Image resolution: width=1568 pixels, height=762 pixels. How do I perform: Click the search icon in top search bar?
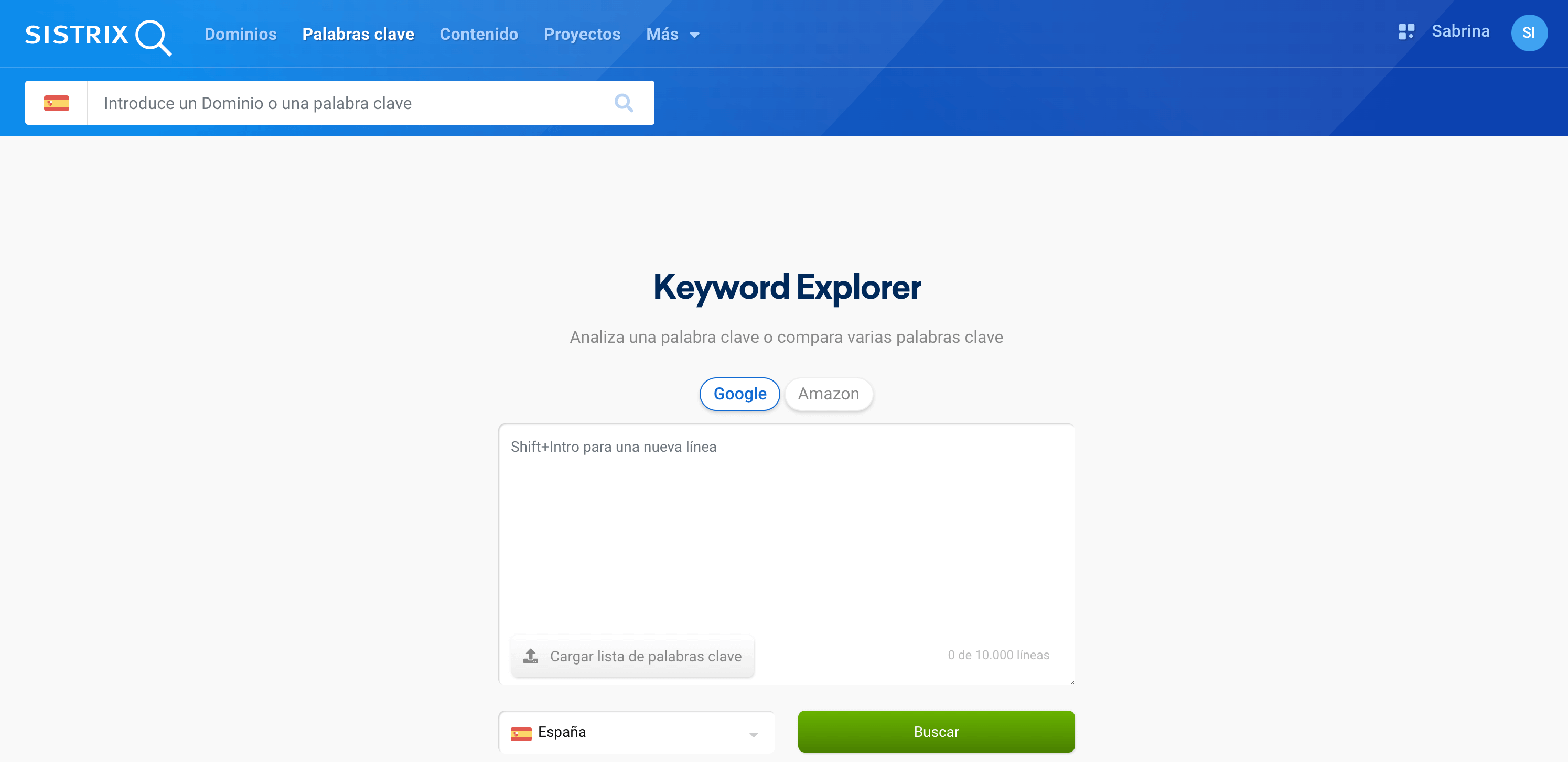point(623,102)
